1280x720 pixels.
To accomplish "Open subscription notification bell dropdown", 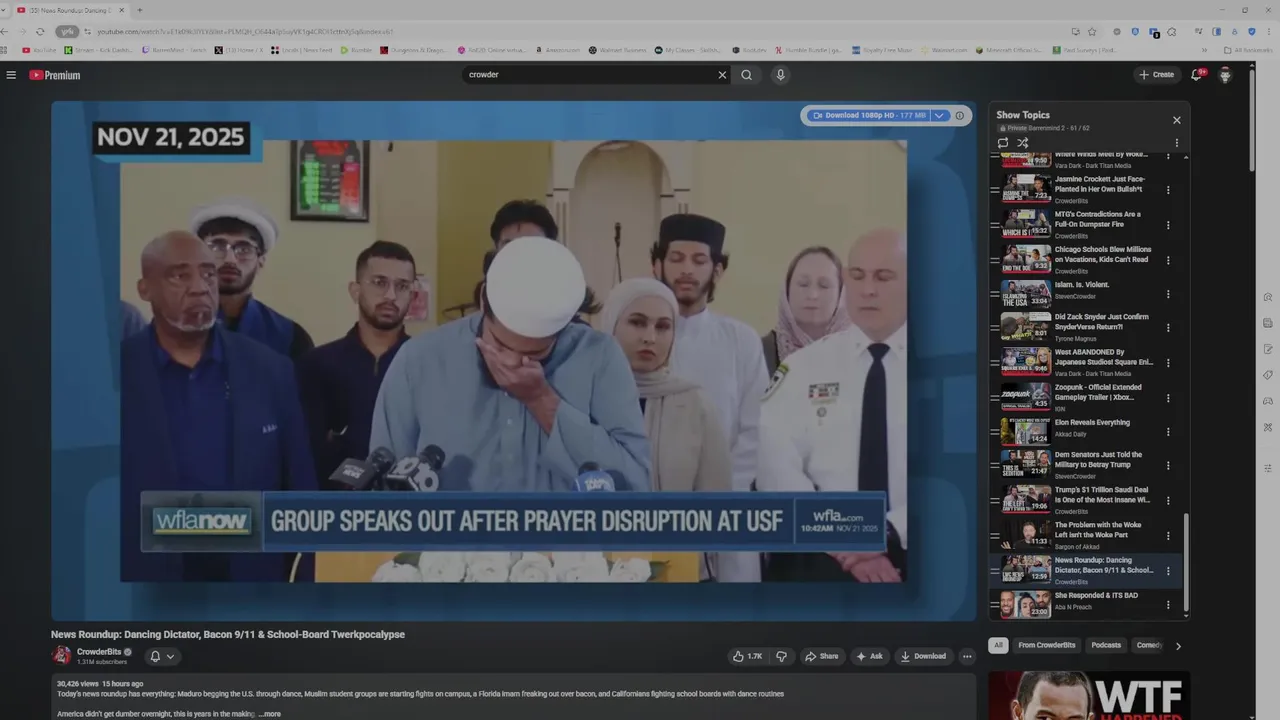I will tap(162, 657).
